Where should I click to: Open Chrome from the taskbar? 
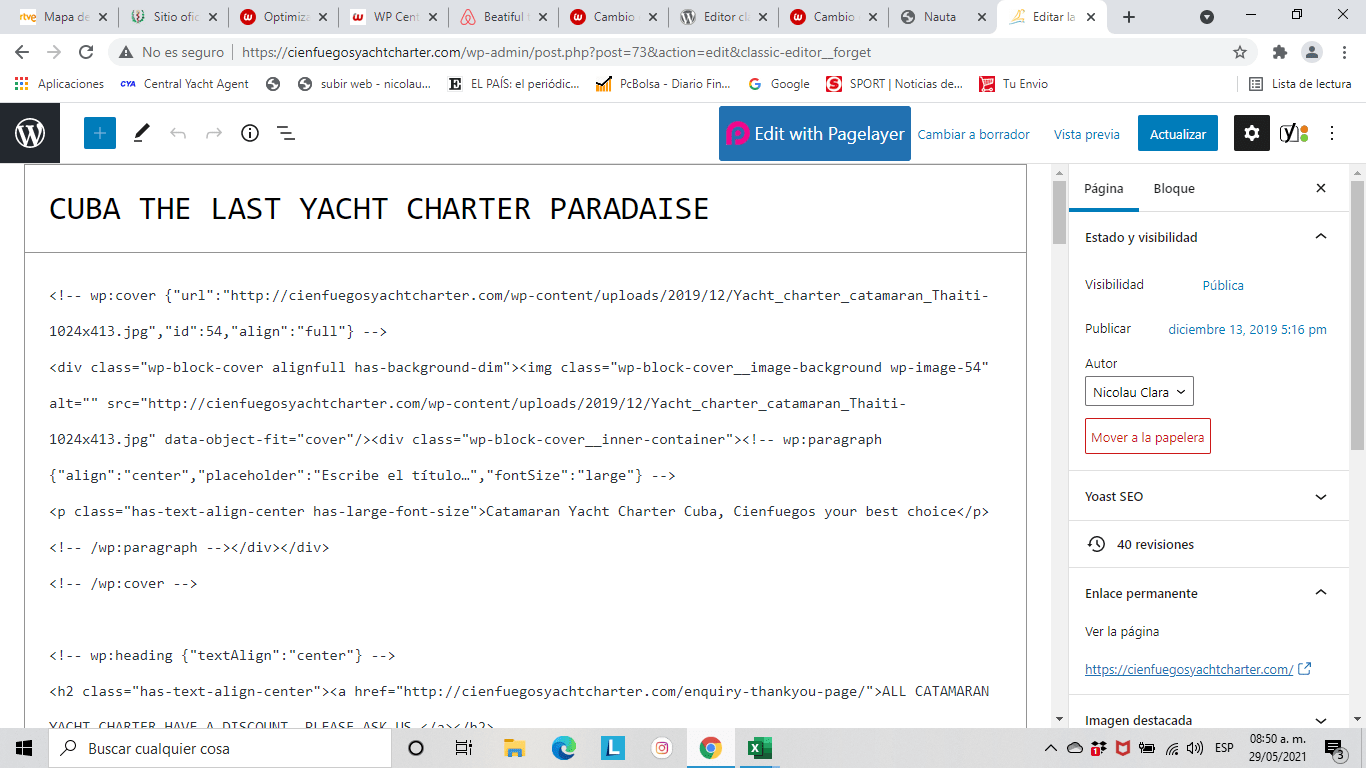click(711, 748)
